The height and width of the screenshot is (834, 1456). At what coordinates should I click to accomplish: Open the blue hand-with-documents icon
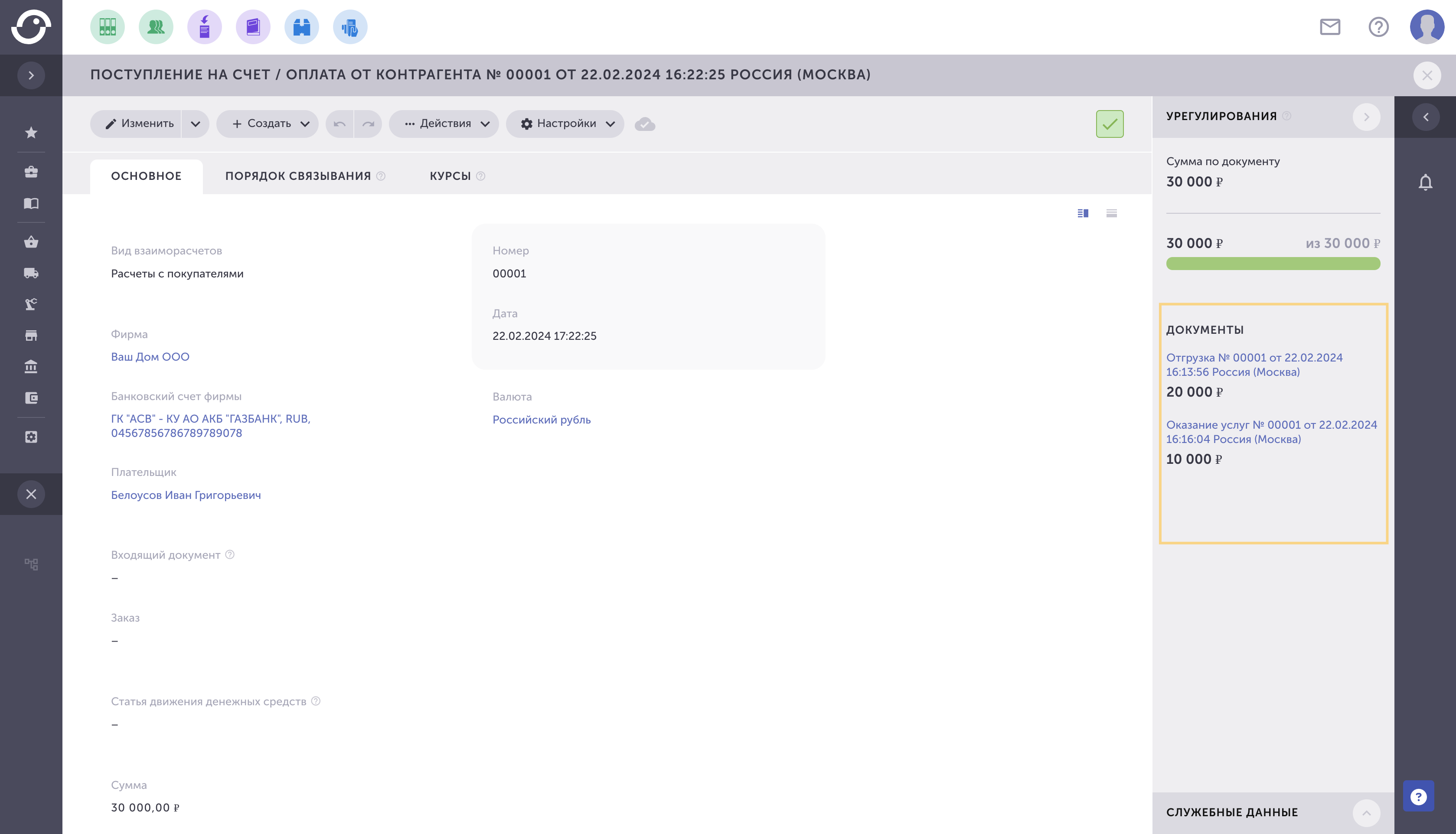(x=350, y=27)
